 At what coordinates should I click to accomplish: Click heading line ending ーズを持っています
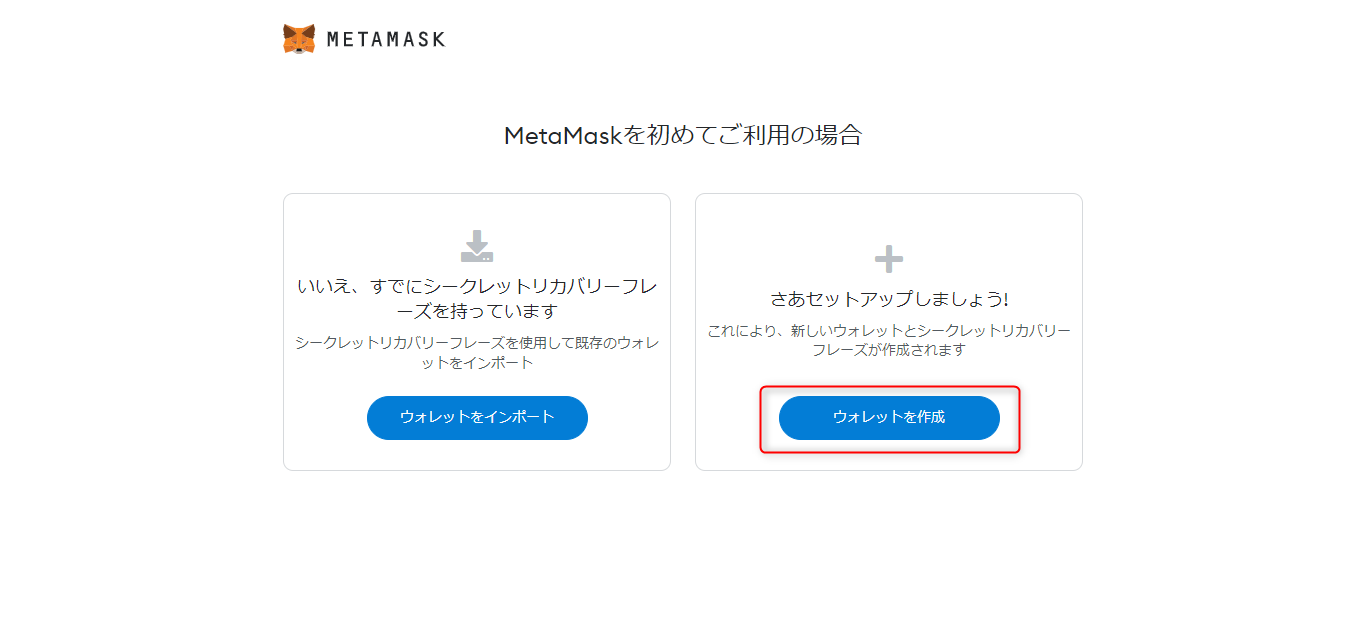(x=477, y=312)
